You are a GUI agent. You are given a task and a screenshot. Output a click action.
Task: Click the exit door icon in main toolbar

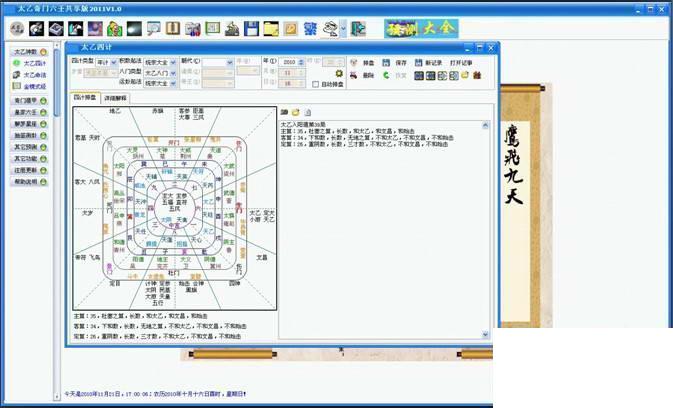(x=358, y=29)
